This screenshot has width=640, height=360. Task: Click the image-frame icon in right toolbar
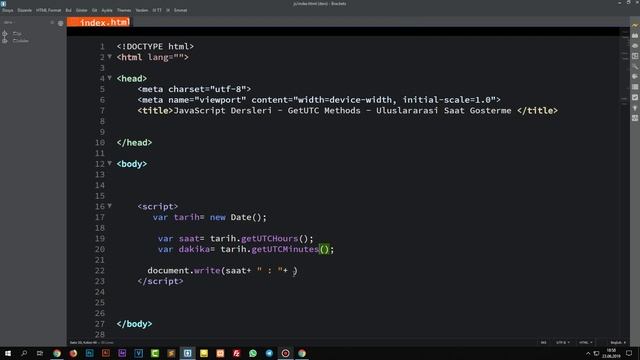[635, 56]
